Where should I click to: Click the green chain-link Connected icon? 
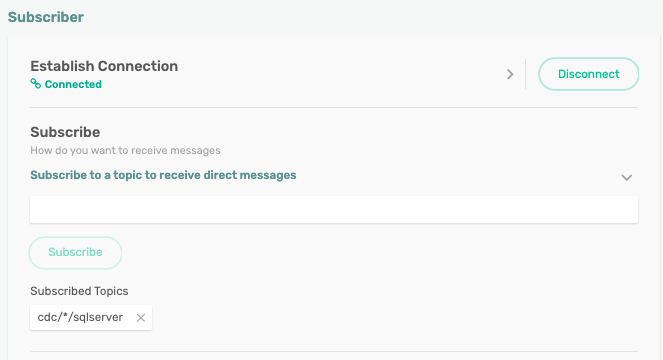36,84
